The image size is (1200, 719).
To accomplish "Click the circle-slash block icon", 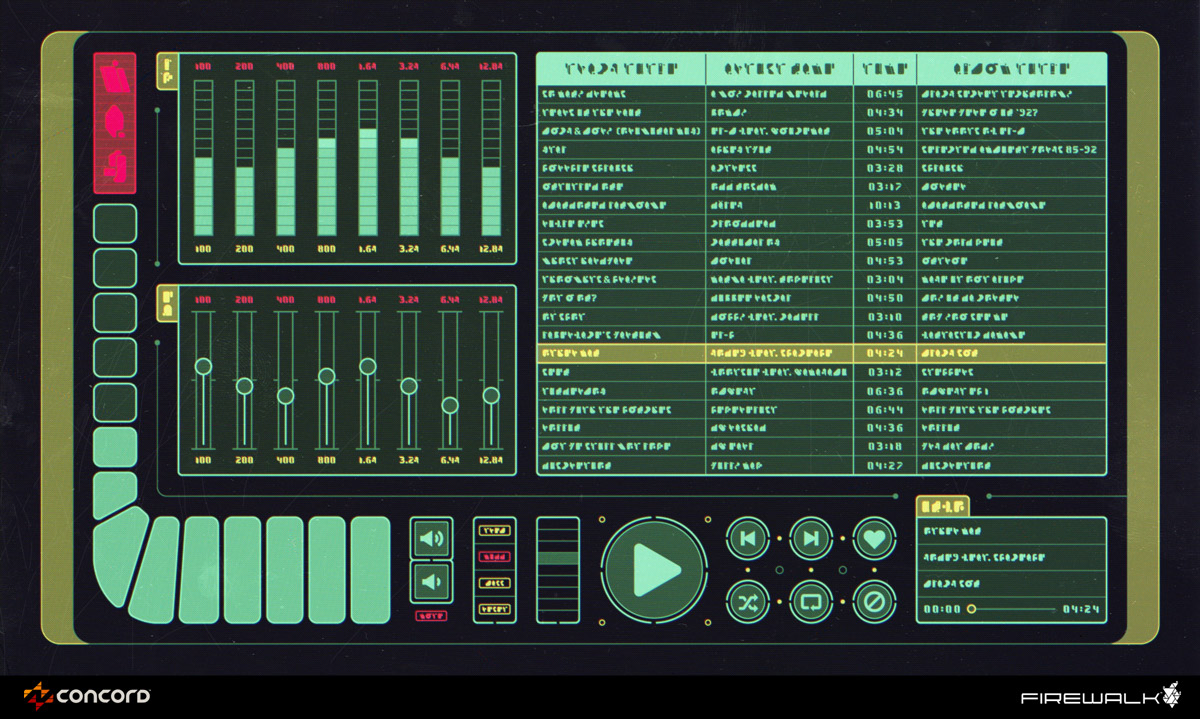I will [x=873, y=601].
